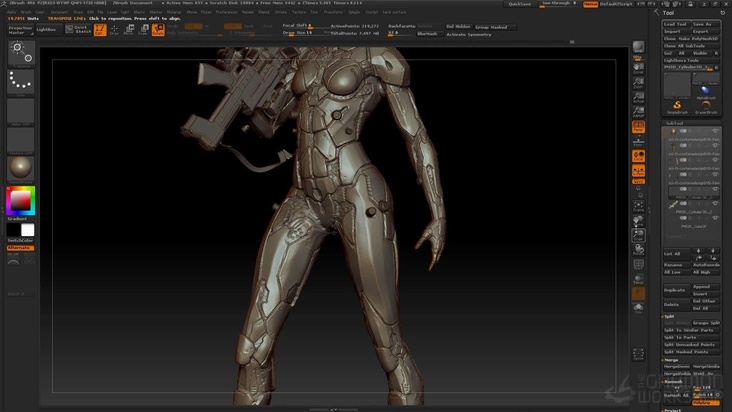Screen dimensions: 732x412
Task: Click the Actual size icon
Action: pyautogui.click(x=638, y=98)
